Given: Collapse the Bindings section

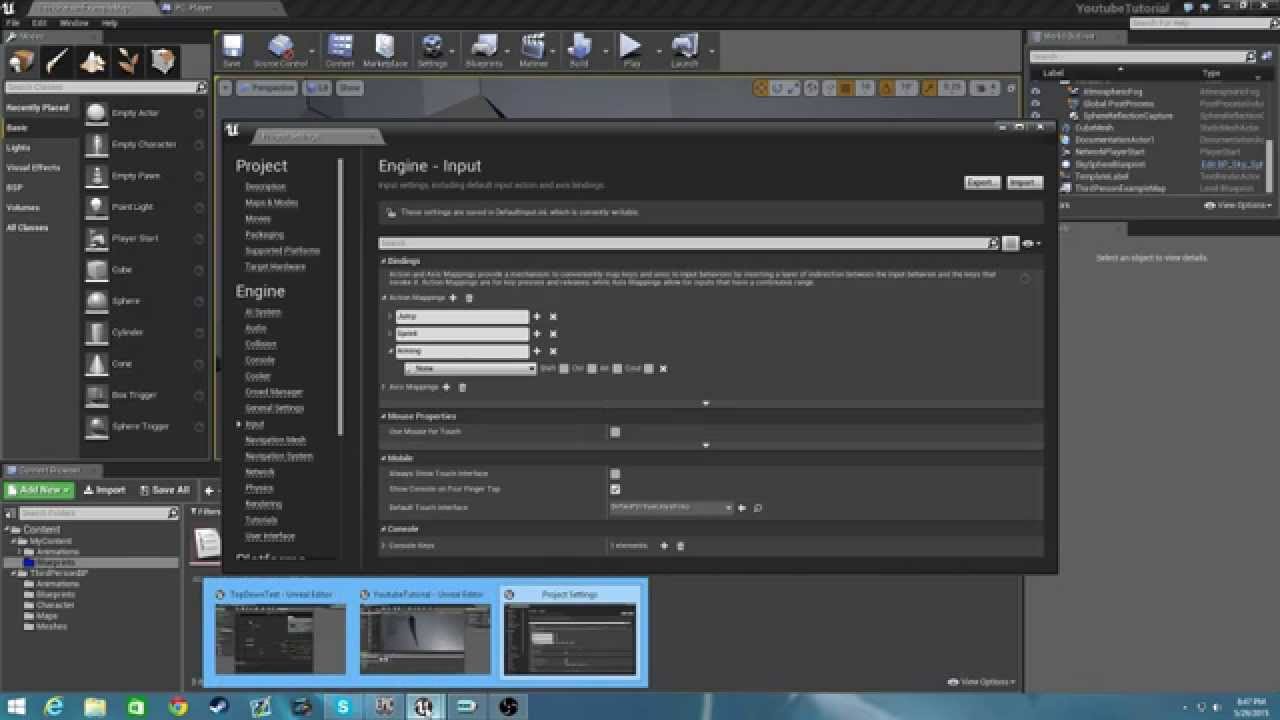Looking at the screenshot, I should [383, 262].
